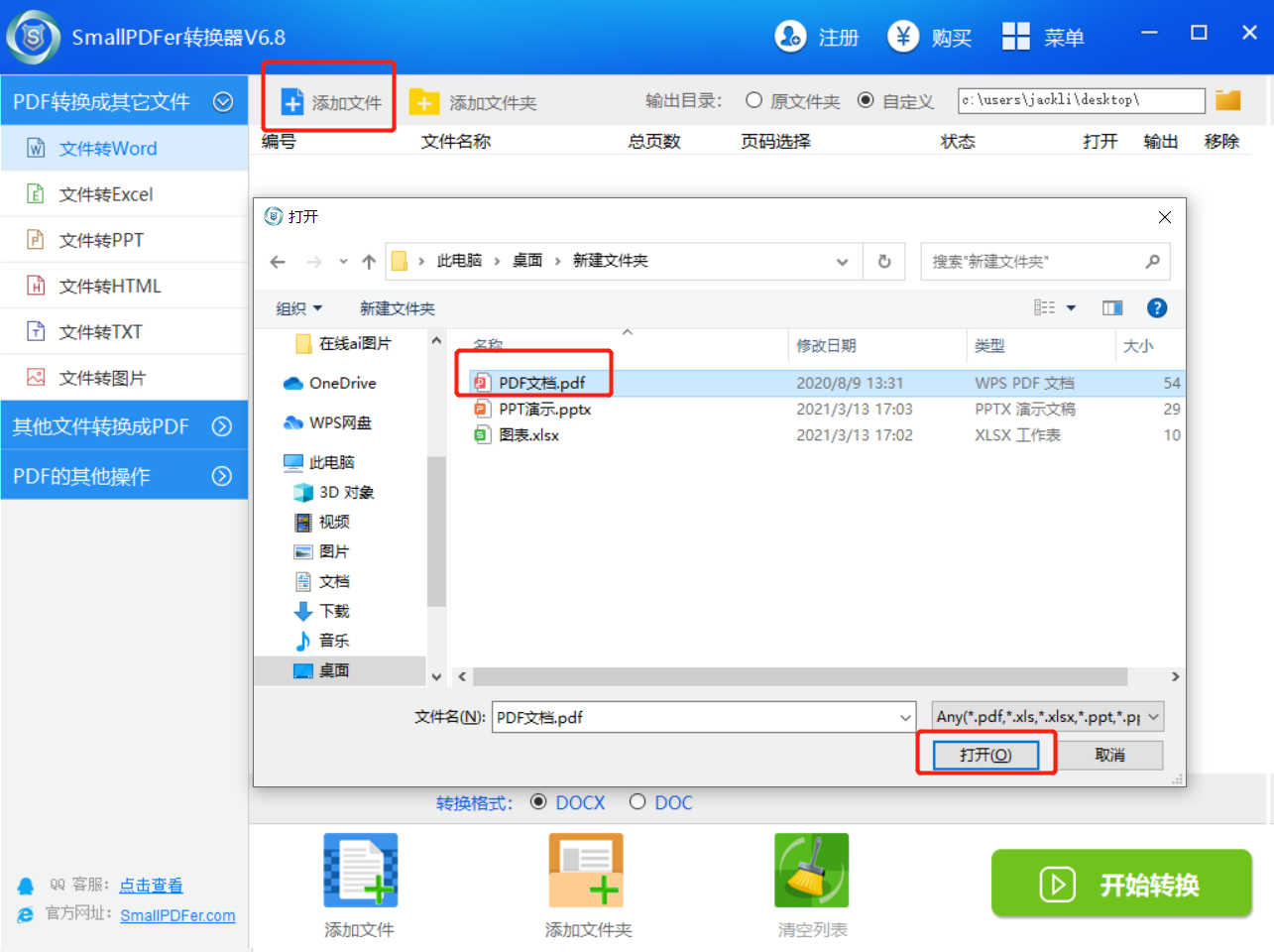Screen dimensions: 1274x952
Task: Sort files by 修改日期 column header
Action: click(876, 345)
